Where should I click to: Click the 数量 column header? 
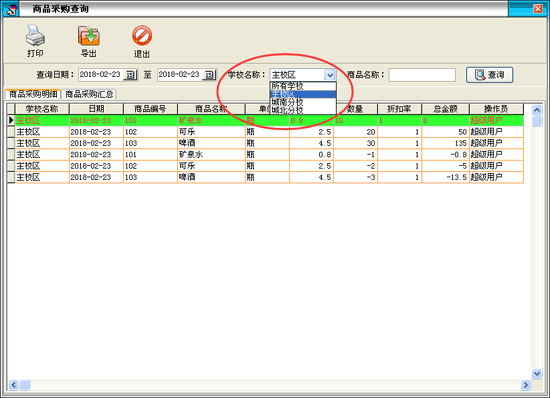coord(355,109)
